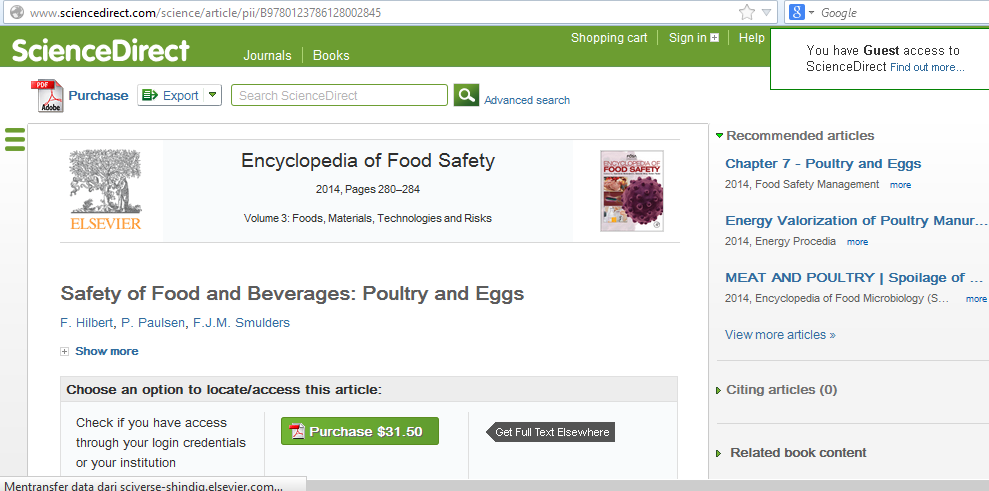
Task: Collapse the Recommended articles section
Action: pyautogui.click(x=719, y=136)
